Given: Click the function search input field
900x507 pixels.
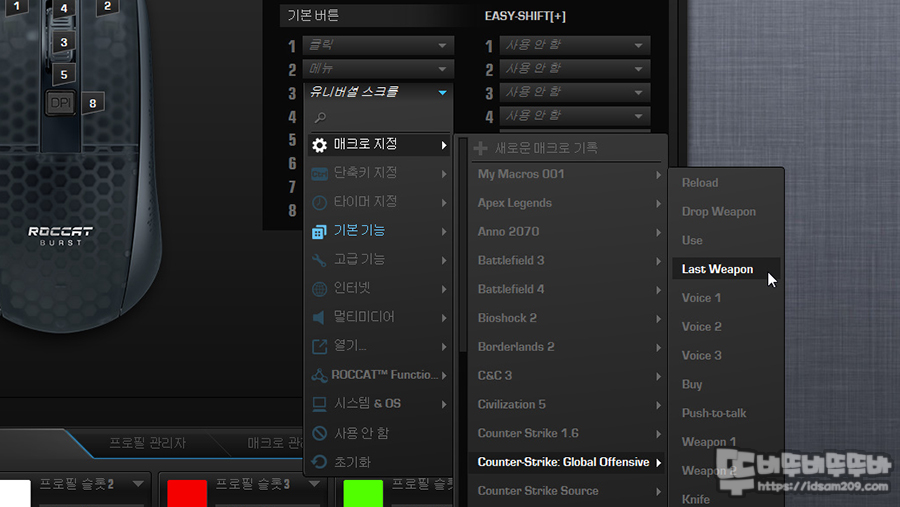Looking at the screenshot, I should (x=379, y=118).
